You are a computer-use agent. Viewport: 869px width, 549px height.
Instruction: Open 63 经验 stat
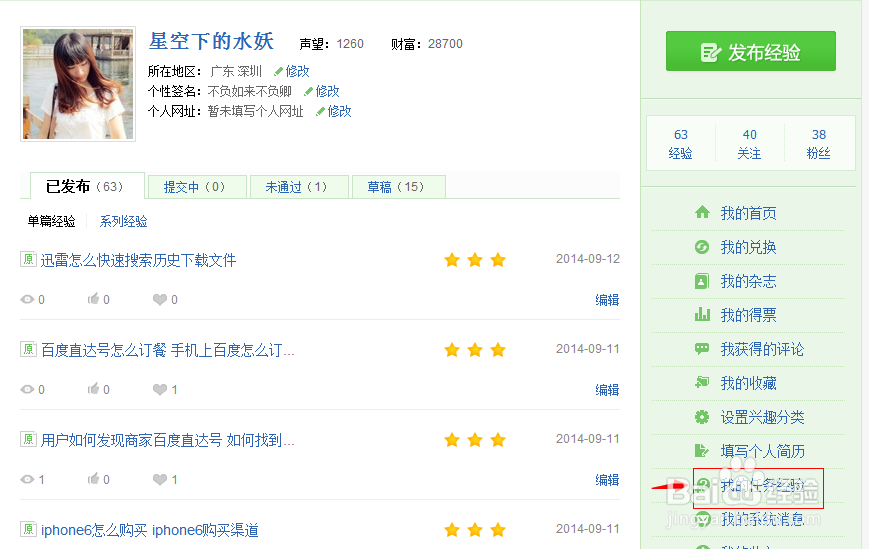pyautogui.click(x=681, y=144)
